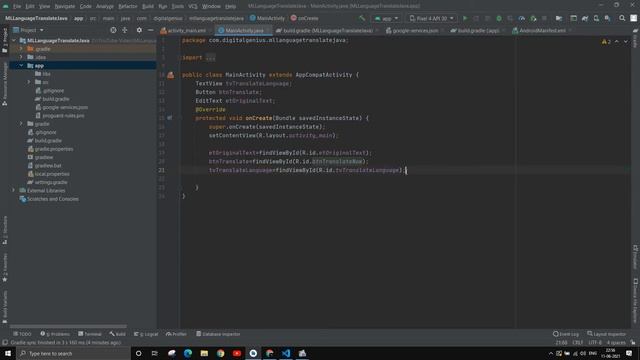Click the Select Opened File target icon
This screenshot has height=360, width=640.
click(113, 30)
